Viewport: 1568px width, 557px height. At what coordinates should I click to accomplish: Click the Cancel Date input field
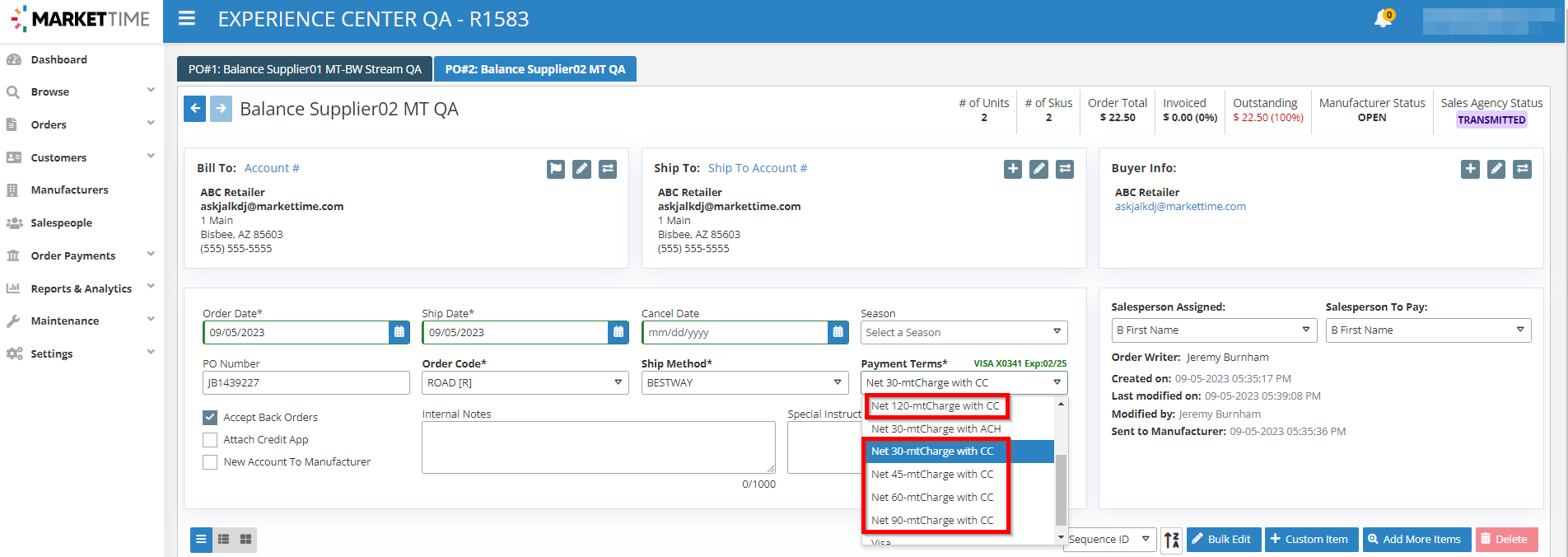tap(735, 332)
